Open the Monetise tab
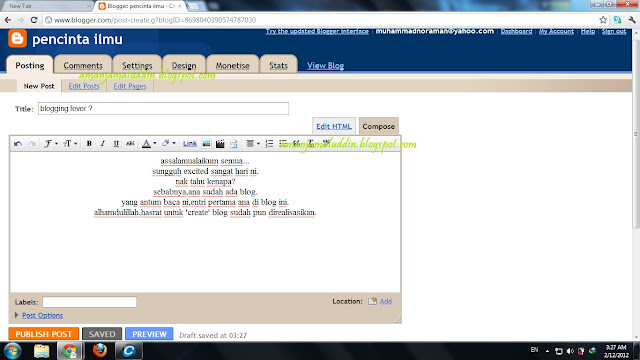 point(232,65)
